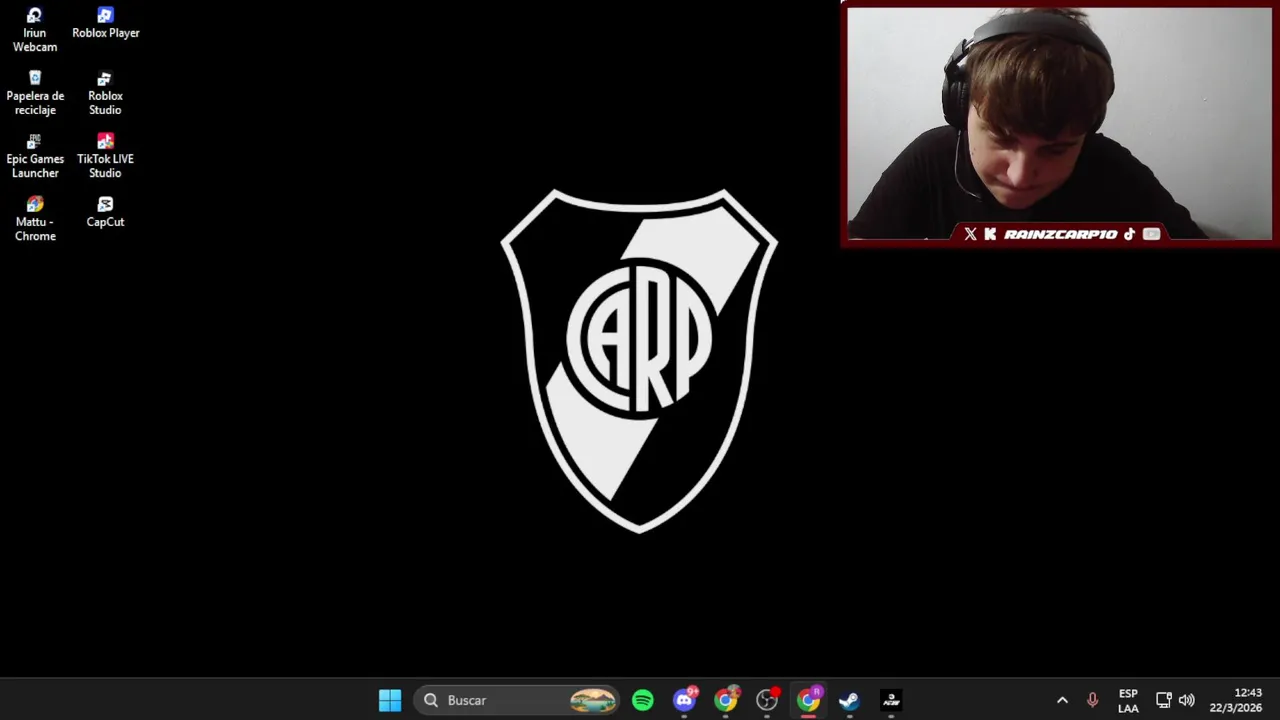
Task: Select the Roblox Studio desktop shortcut
Action: (x=105, y=93)
